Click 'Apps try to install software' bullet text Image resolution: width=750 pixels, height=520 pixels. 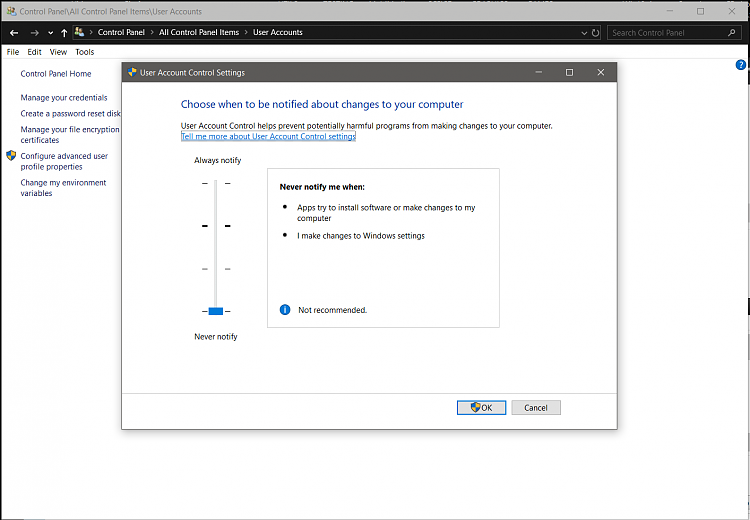(386, 213)
